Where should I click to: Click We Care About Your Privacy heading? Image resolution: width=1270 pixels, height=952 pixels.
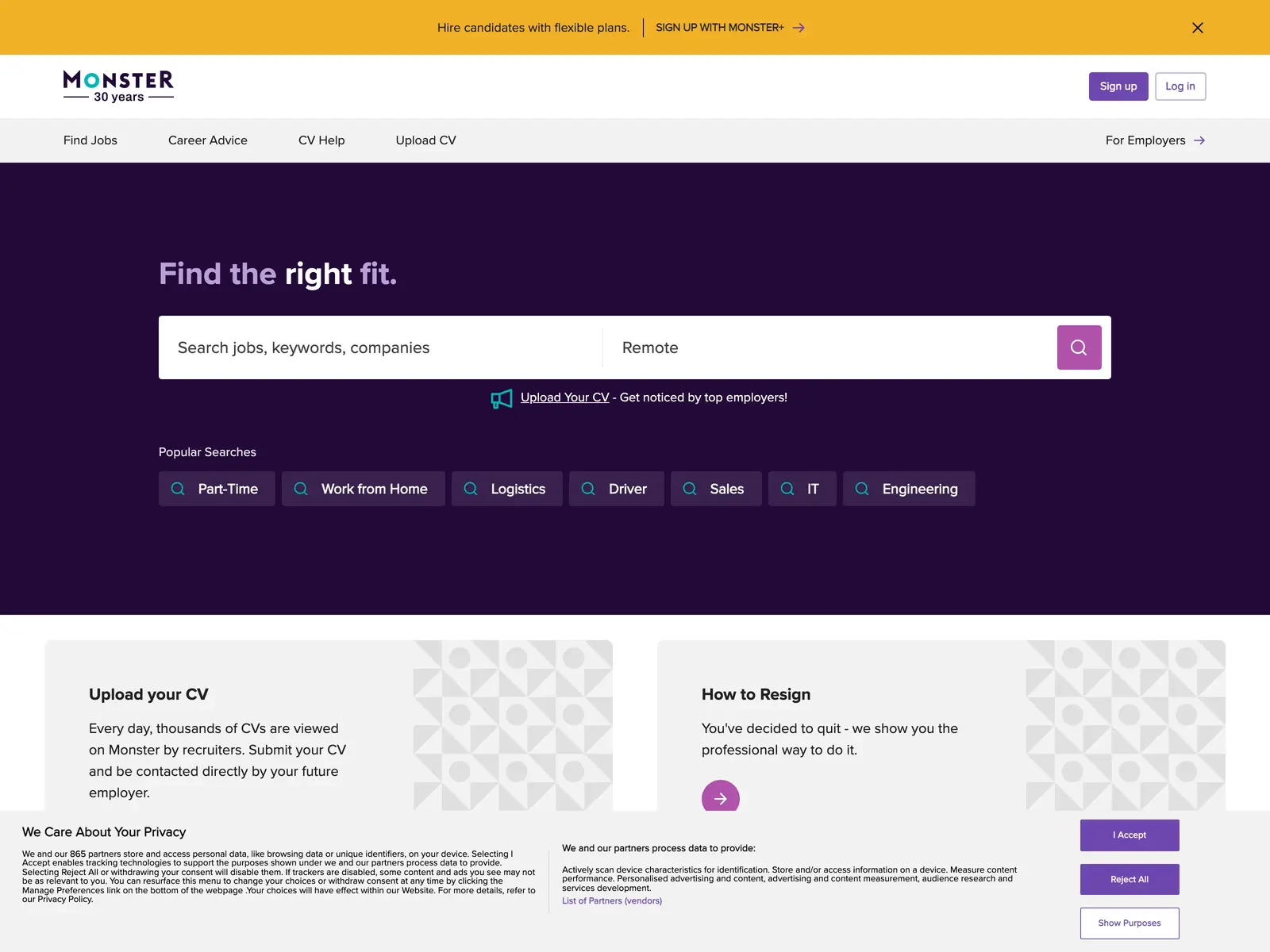pyautogui.click(x=104, y=832)
